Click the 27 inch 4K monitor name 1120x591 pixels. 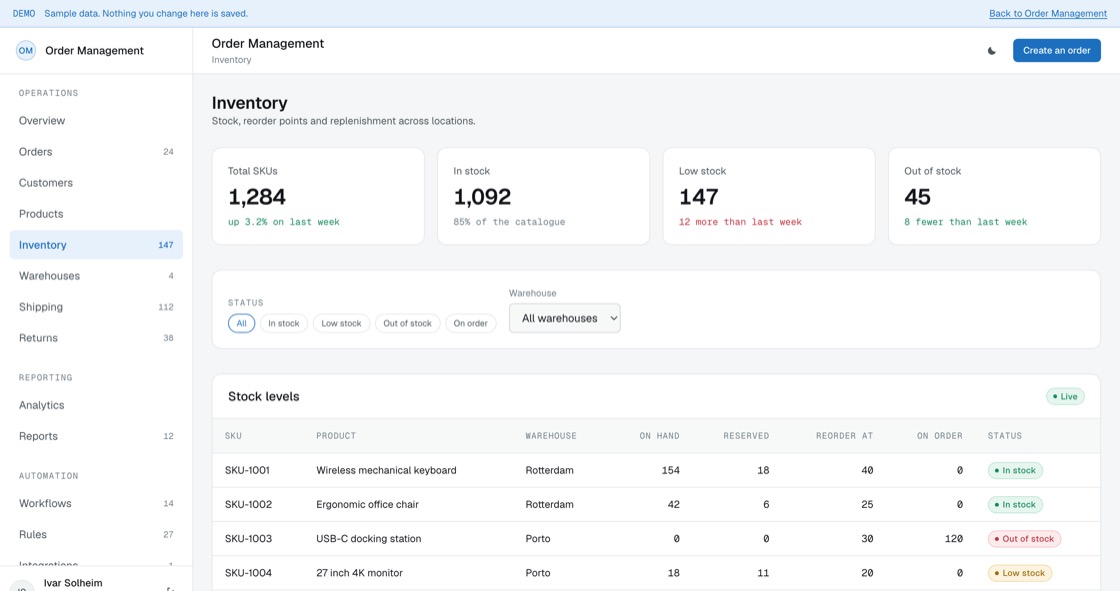359,573
